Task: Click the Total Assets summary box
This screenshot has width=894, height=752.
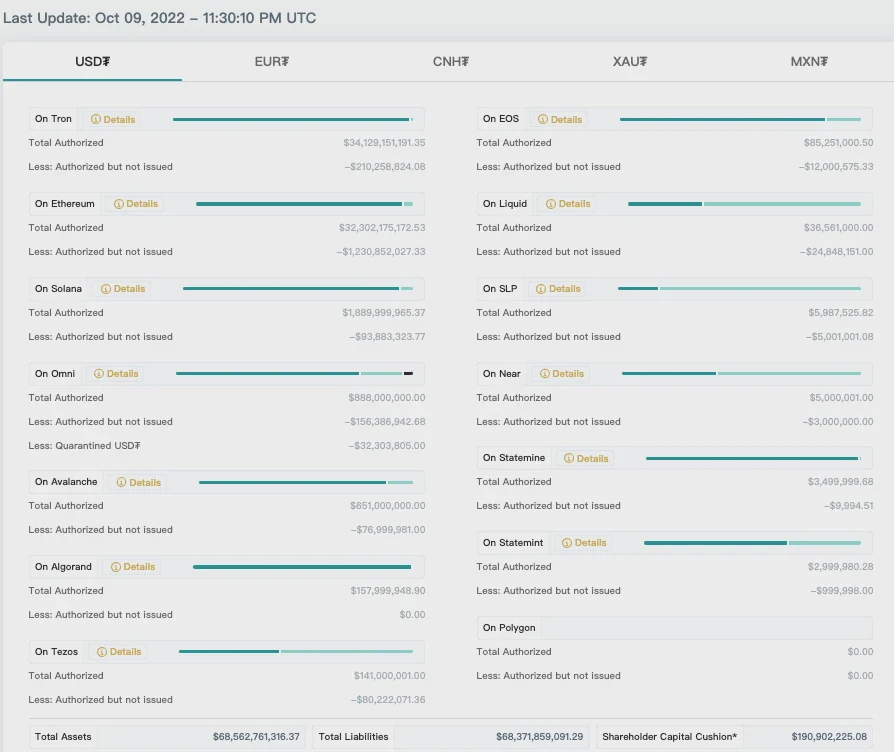Action: coord(167,737)
